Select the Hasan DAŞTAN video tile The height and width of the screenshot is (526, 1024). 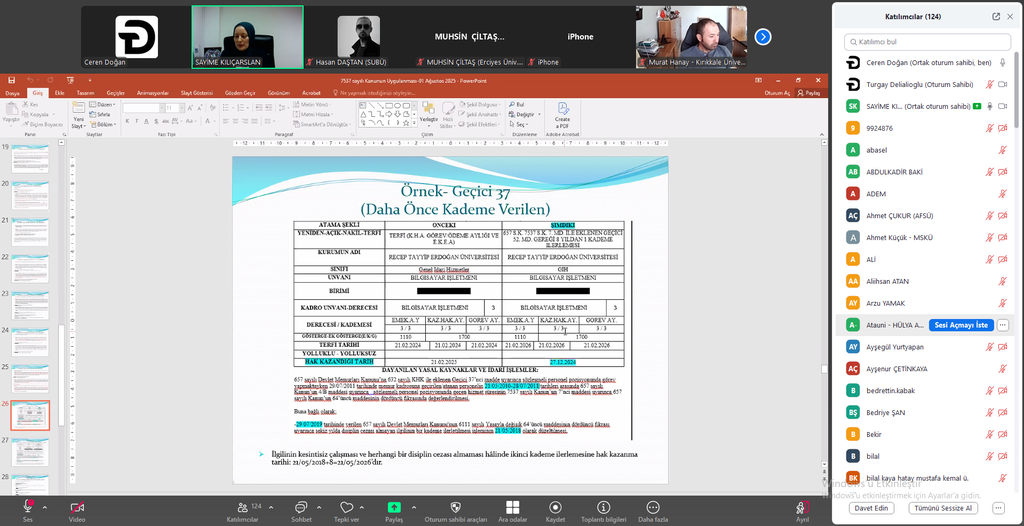click(x=359, y=37)
